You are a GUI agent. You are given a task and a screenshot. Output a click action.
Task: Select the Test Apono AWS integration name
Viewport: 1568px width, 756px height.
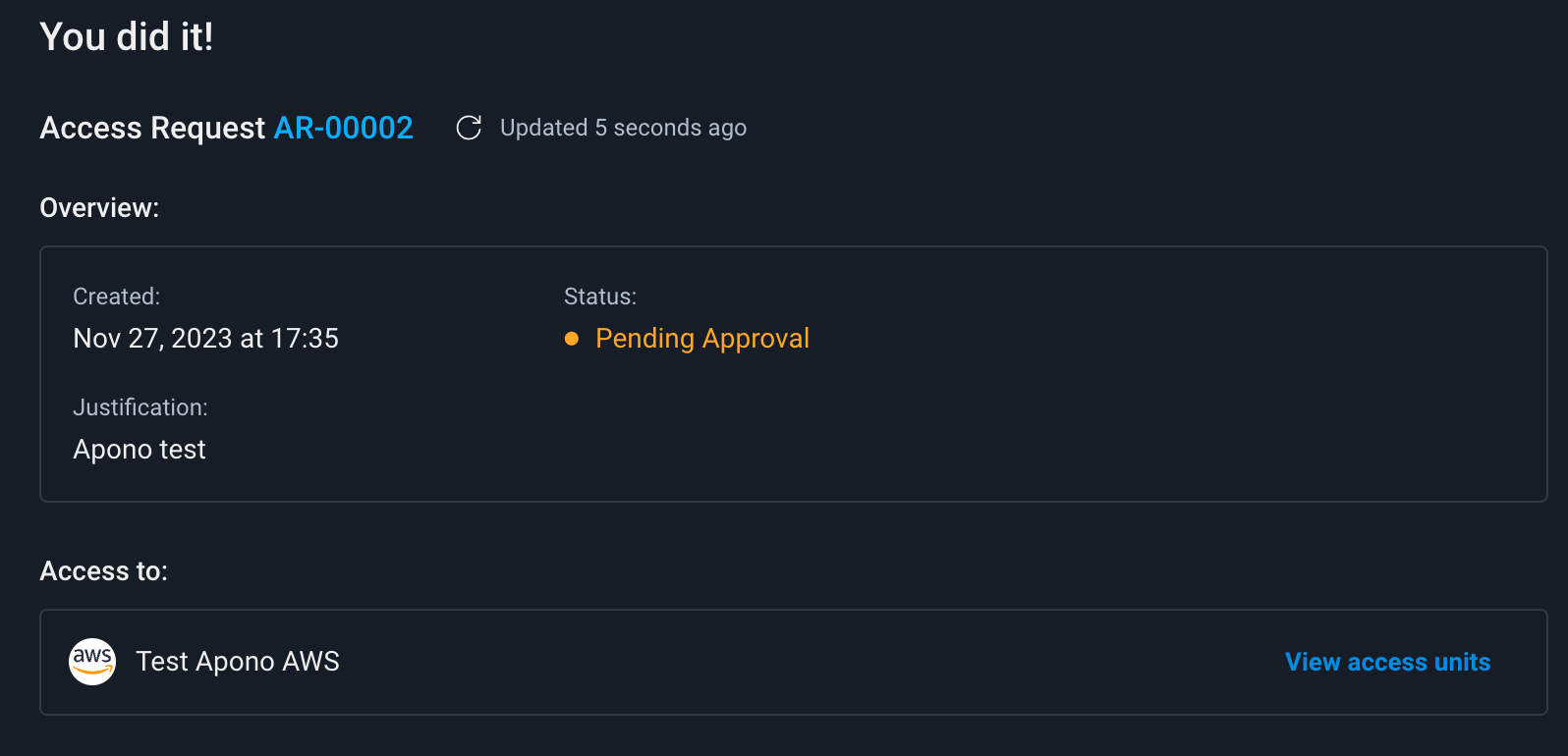(x=238, y=662)
